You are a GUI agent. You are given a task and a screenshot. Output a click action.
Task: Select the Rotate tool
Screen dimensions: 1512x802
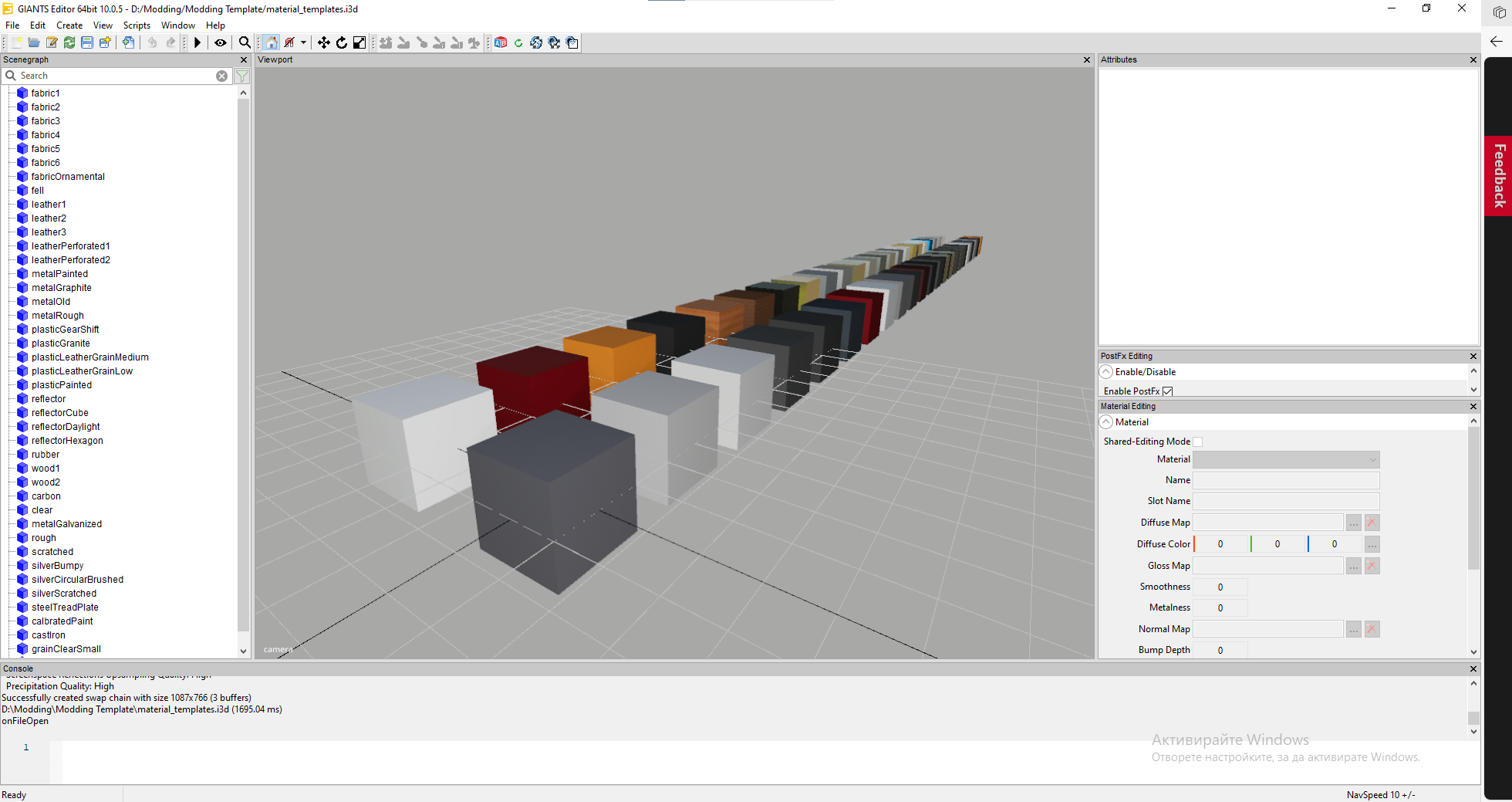(x=342, y=42)
